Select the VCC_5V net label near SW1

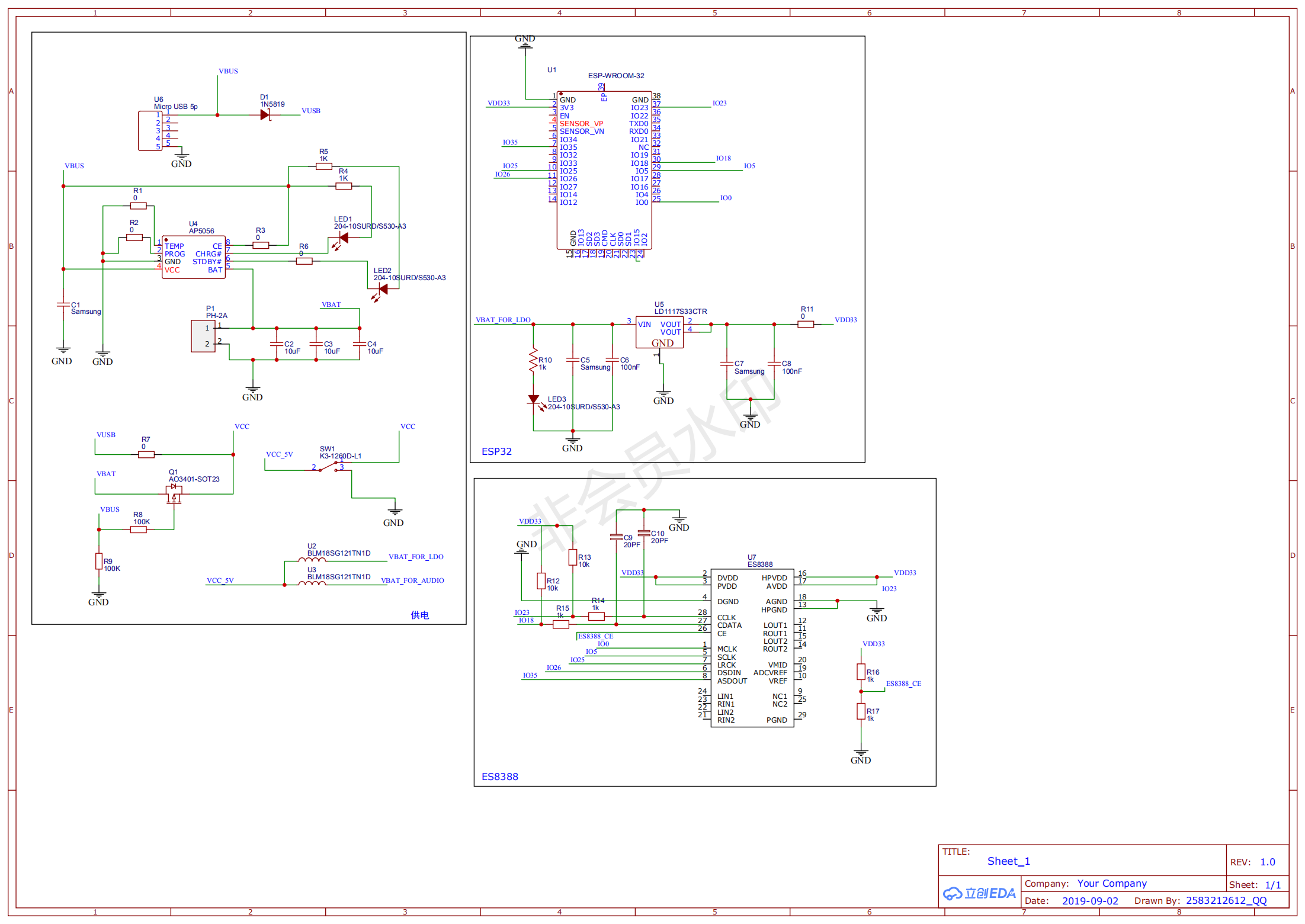(x=279, y=454)
